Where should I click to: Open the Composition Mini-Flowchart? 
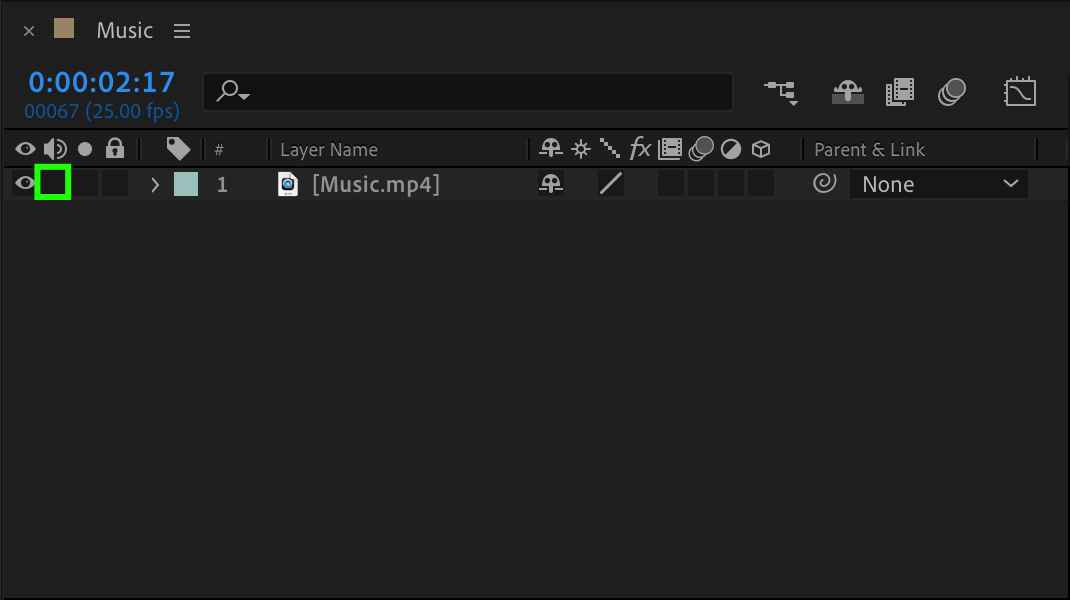[781, 92]
